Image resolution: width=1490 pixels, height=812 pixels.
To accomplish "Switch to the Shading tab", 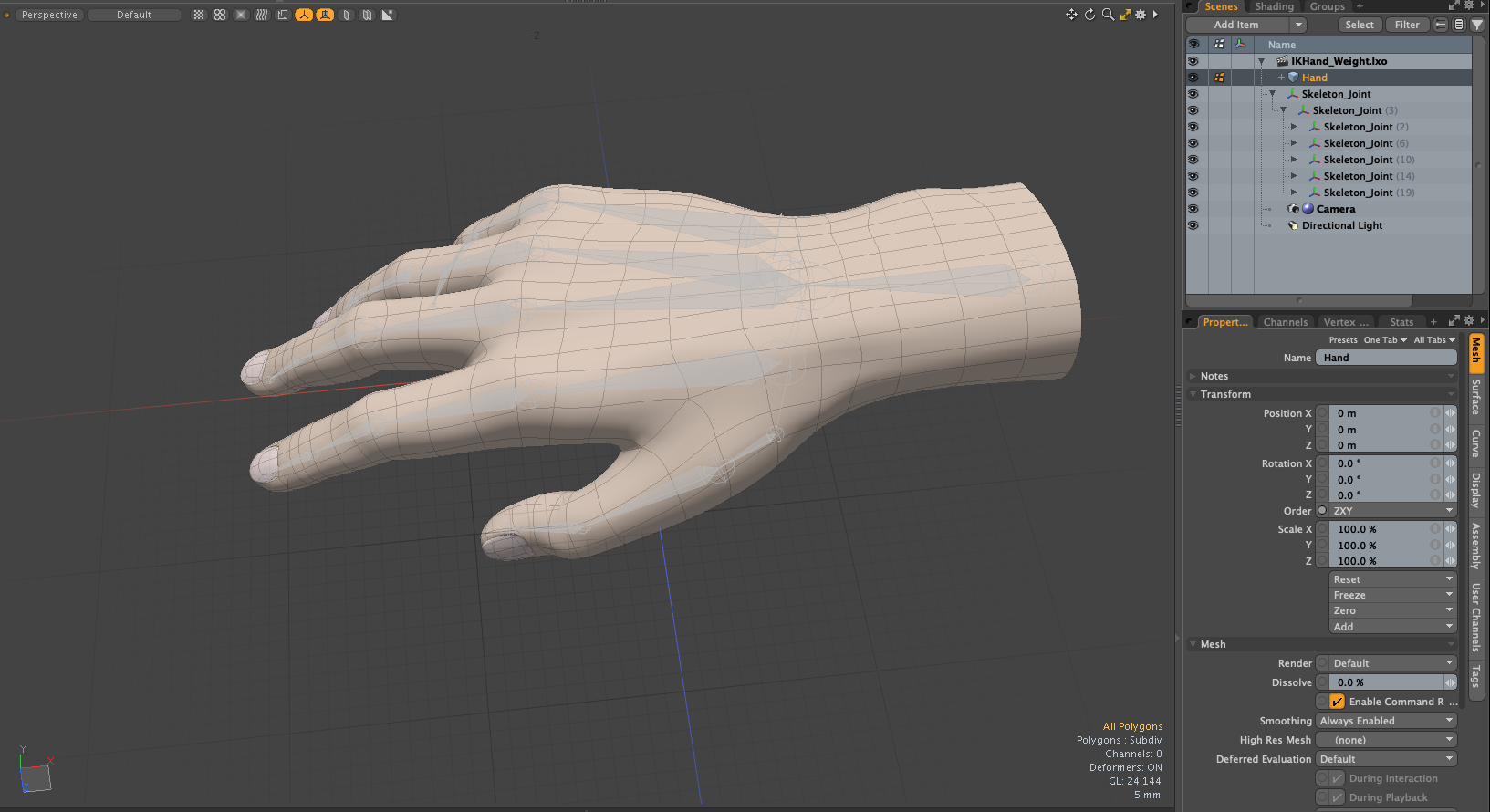I will click(x=1274, y=6).
